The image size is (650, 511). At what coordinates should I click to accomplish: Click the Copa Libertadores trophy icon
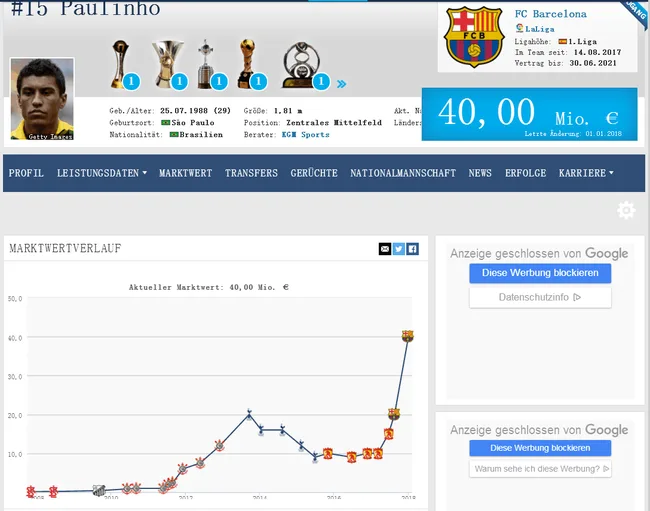tap(205, 64)
